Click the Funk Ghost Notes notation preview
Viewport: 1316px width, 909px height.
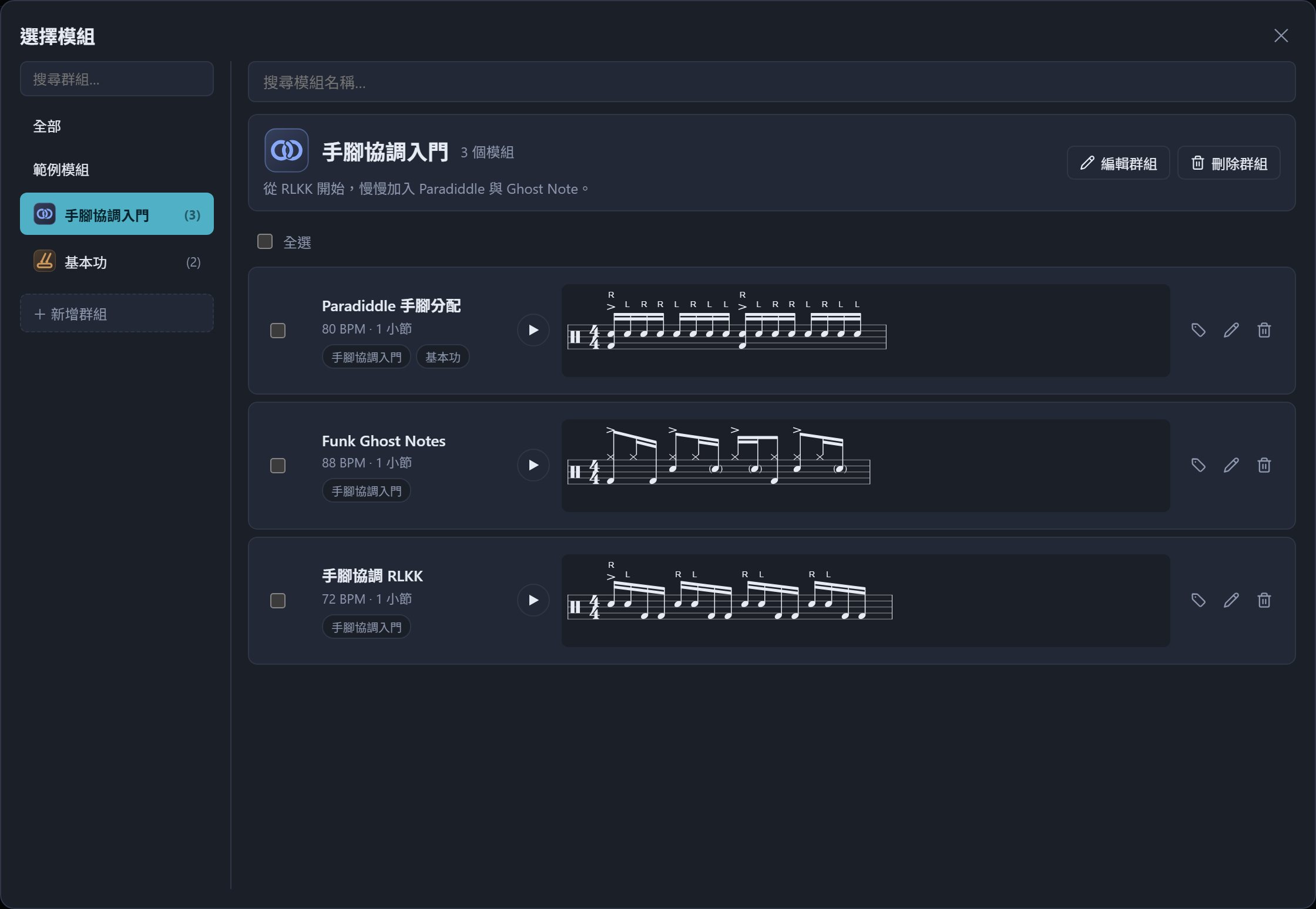click(x=865, y=466)
